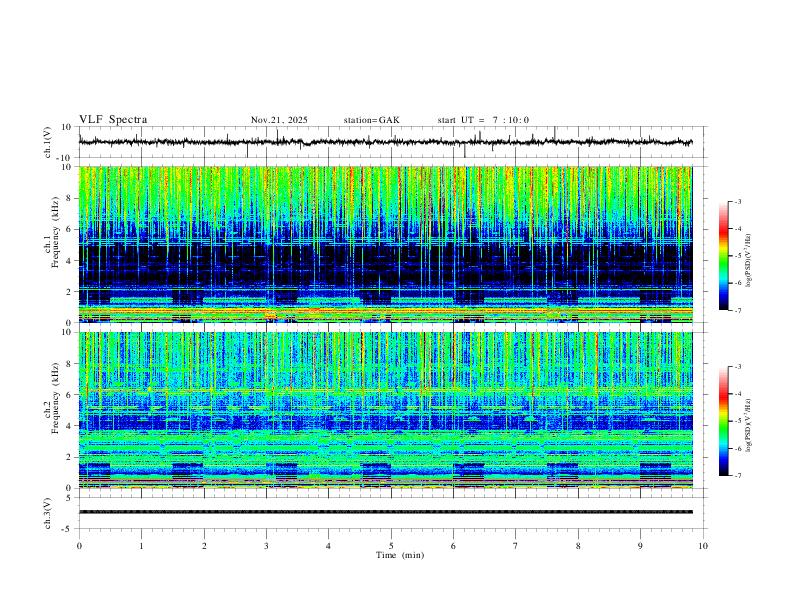Click the lower color bar's log(PSD) label
The height and width of the screenshot is (612, 792).
coord(748,425)
